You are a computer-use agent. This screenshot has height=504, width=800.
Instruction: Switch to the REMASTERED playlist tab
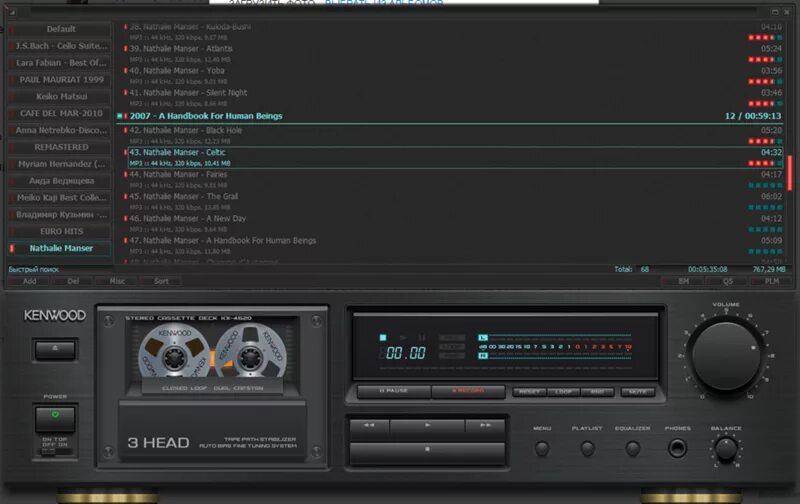pos(60,147)
